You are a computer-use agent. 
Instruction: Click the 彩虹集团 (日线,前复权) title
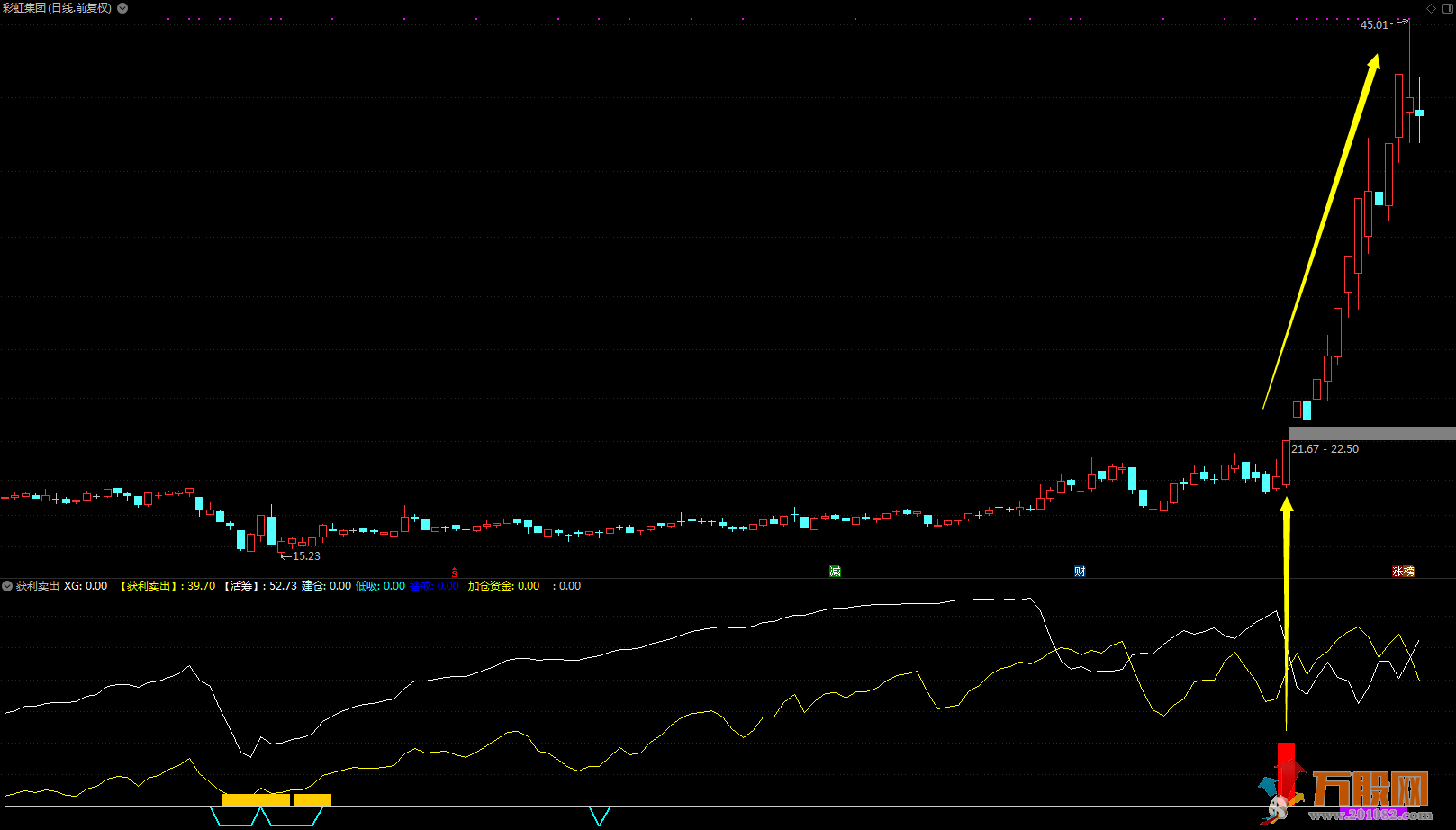point(57,8)
